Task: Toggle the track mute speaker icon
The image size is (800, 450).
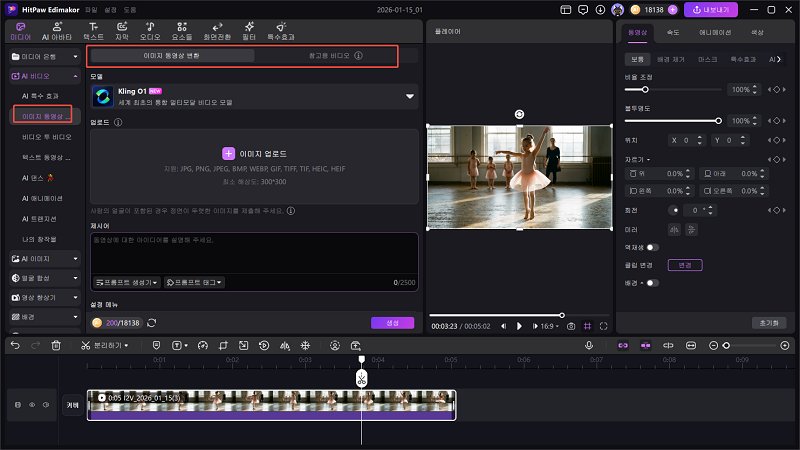Action: [46, 405]
